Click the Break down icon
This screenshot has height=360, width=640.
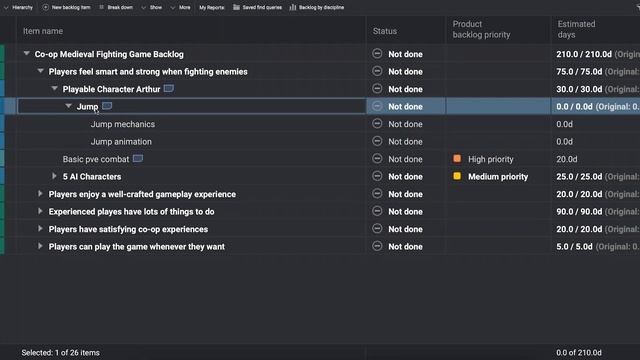pyautogui.click(x=102, y=7)
